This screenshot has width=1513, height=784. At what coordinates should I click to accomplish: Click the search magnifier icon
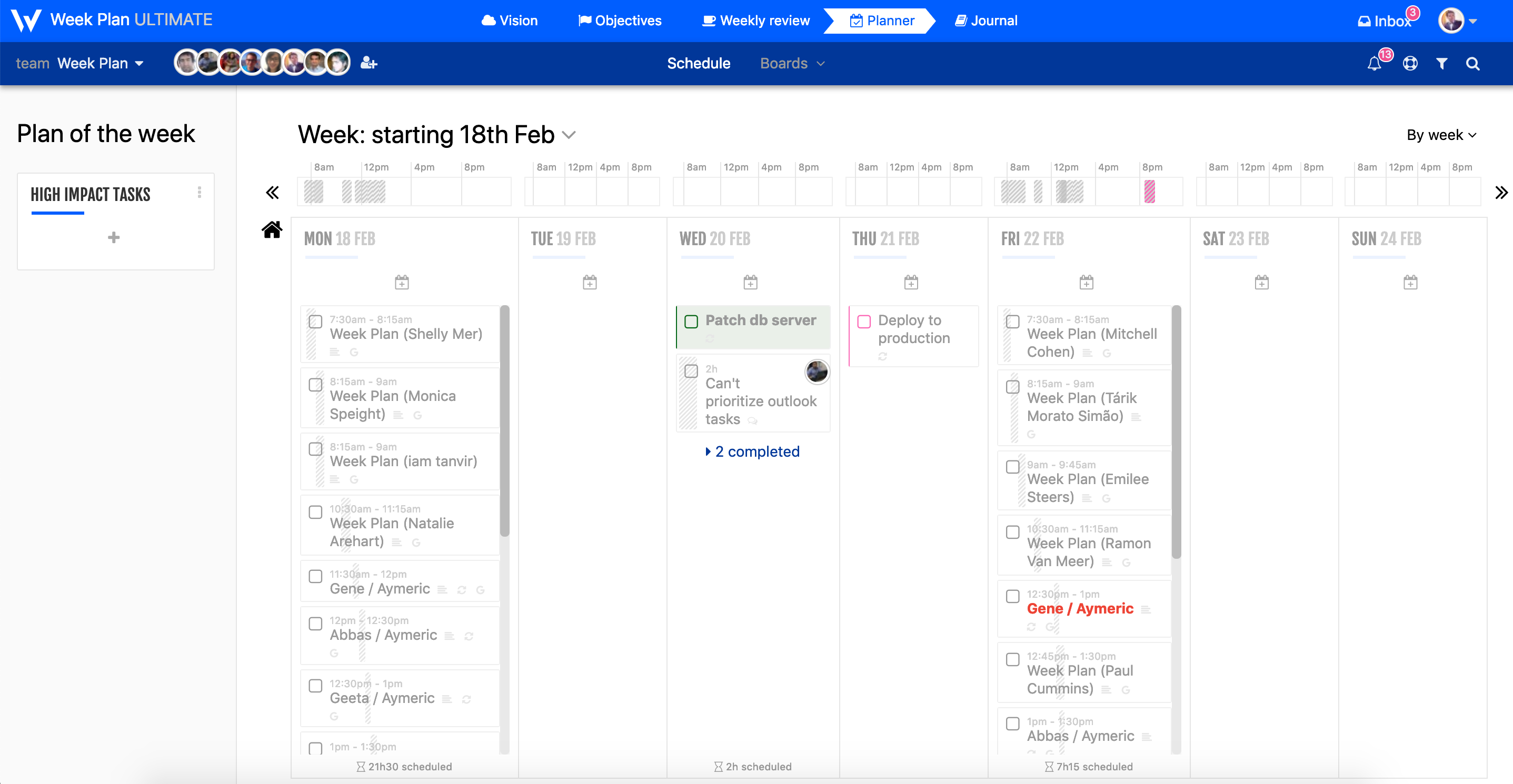tap(1472, 63)
